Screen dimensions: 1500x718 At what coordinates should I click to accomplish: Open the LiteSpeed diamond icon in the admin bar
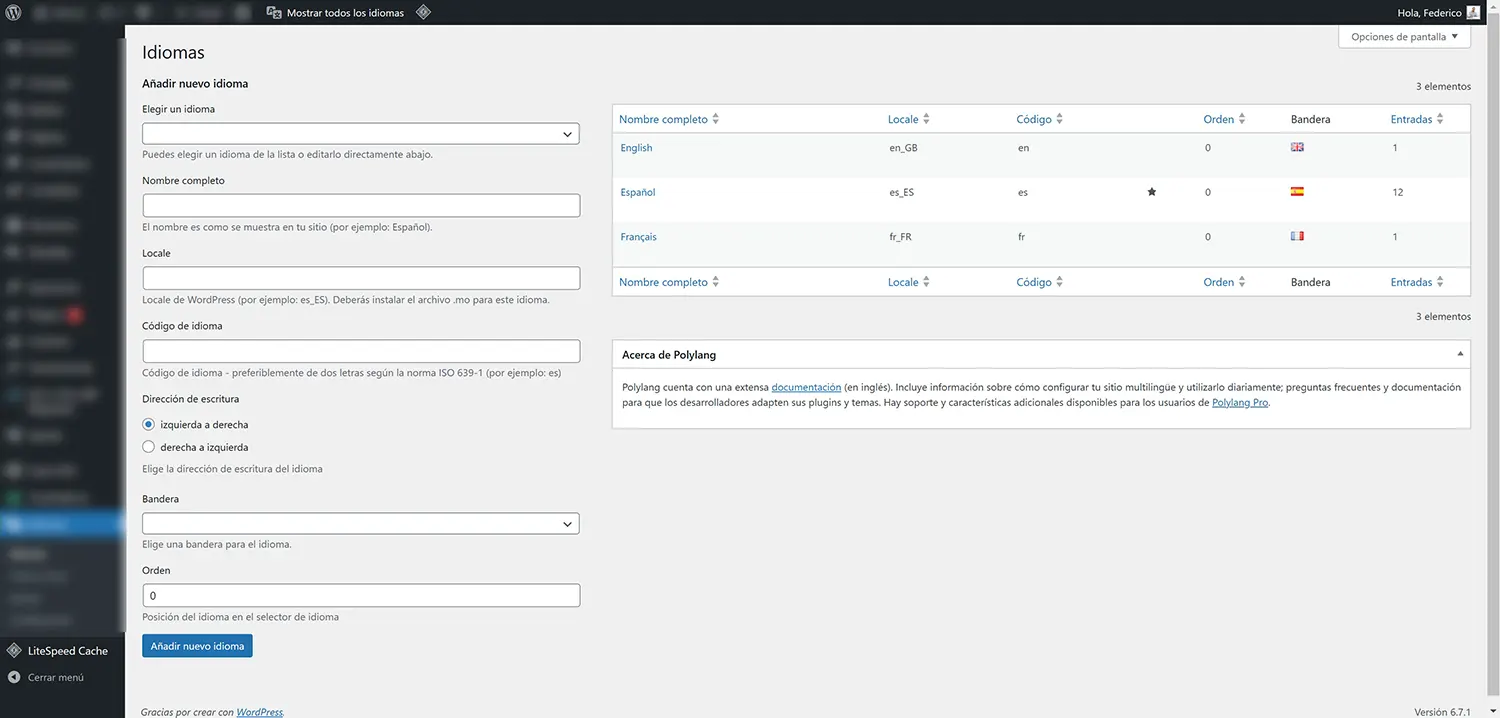[x=422, y=12]
